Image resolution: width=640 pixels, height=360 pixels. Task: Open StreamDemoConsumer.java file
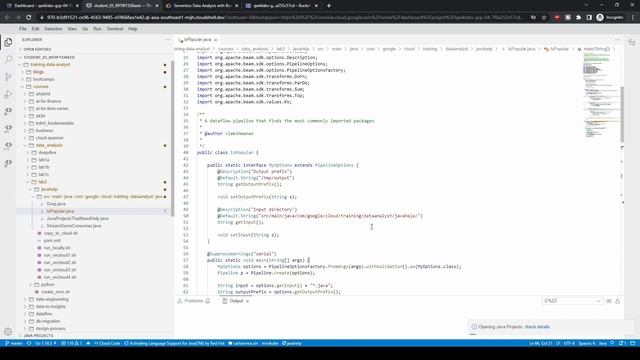tap(73, 226)
